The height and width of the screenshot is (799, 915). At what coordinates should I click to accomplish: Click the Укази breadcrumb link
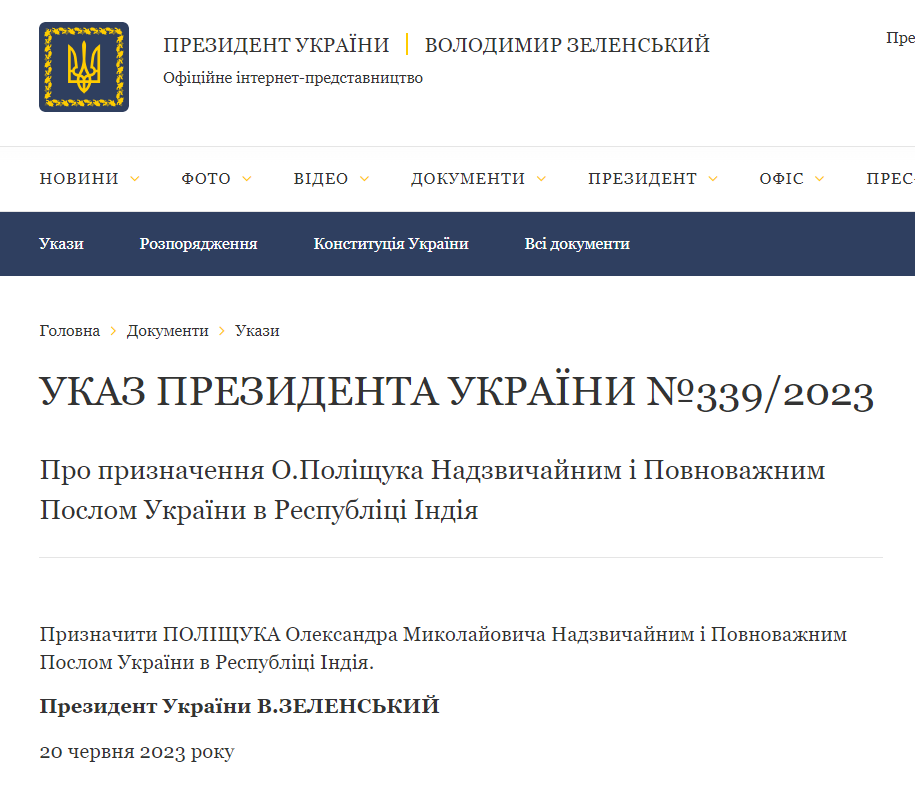point(258,330)
